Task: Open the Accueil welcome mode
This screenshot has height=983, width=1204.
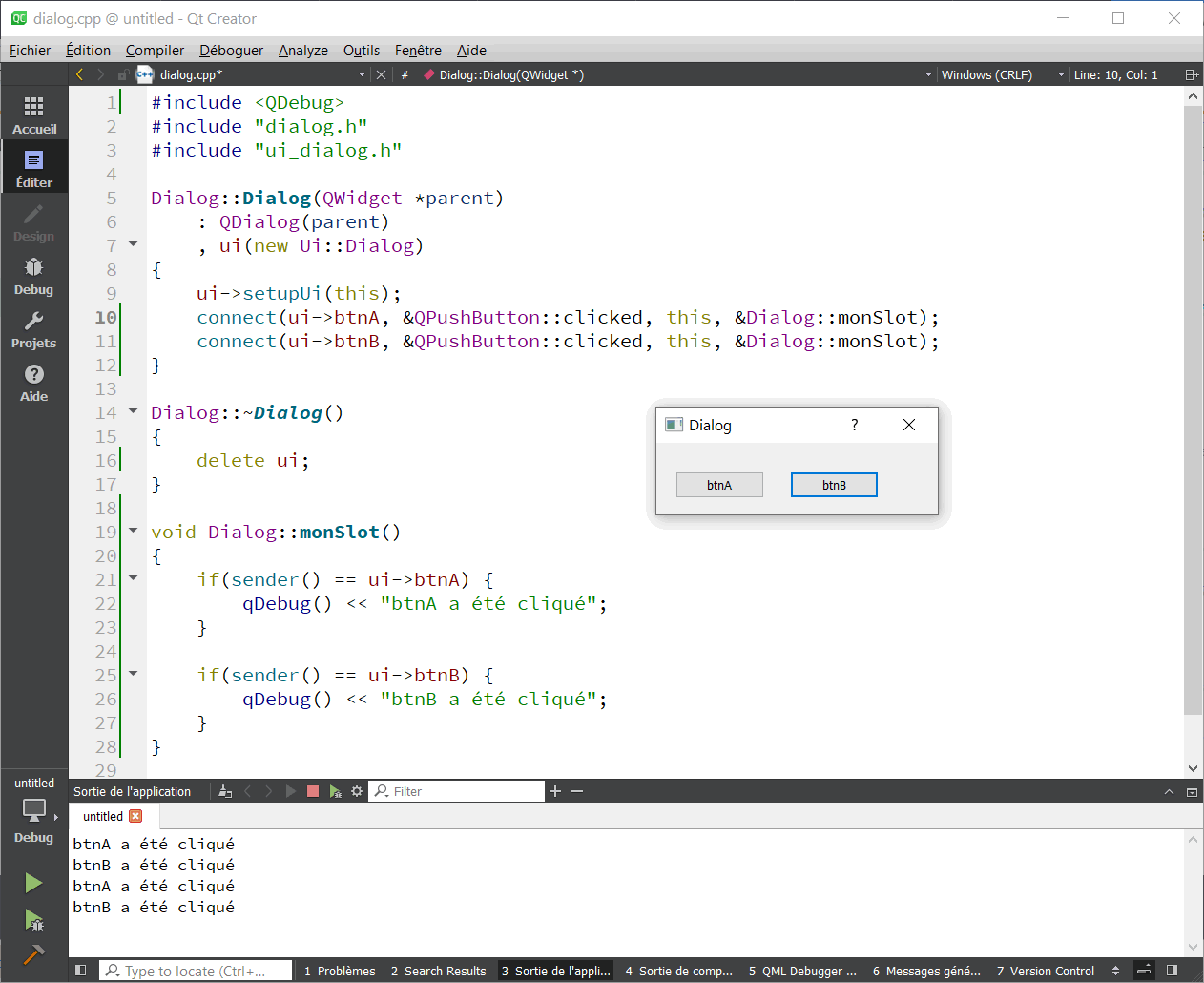Action: (x=34, y=114)
